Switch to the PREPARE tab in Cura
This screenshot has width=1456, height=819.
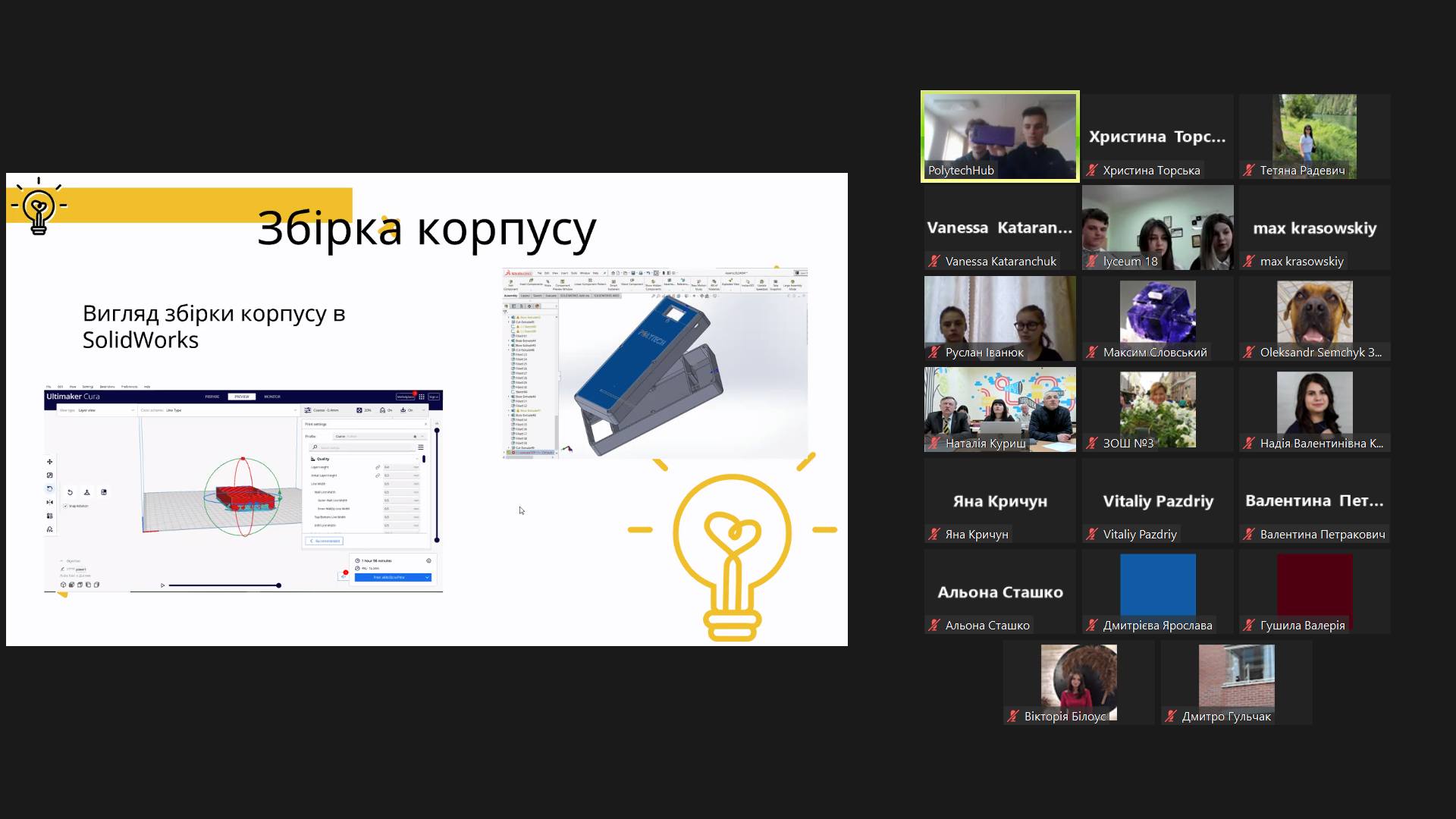pos(212,397)
